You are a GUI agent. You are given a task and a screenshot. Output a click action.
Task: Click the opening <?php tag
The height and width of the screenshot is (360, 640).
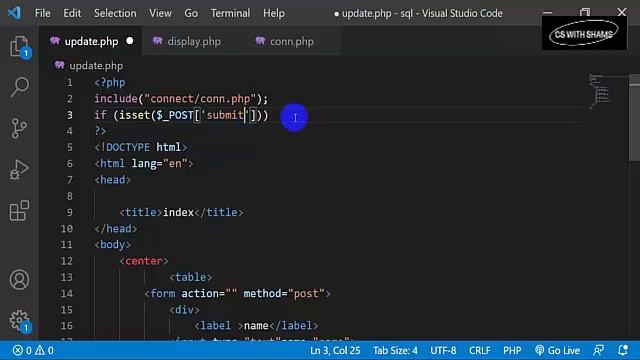pyautogui.click(x=109, y=82)
